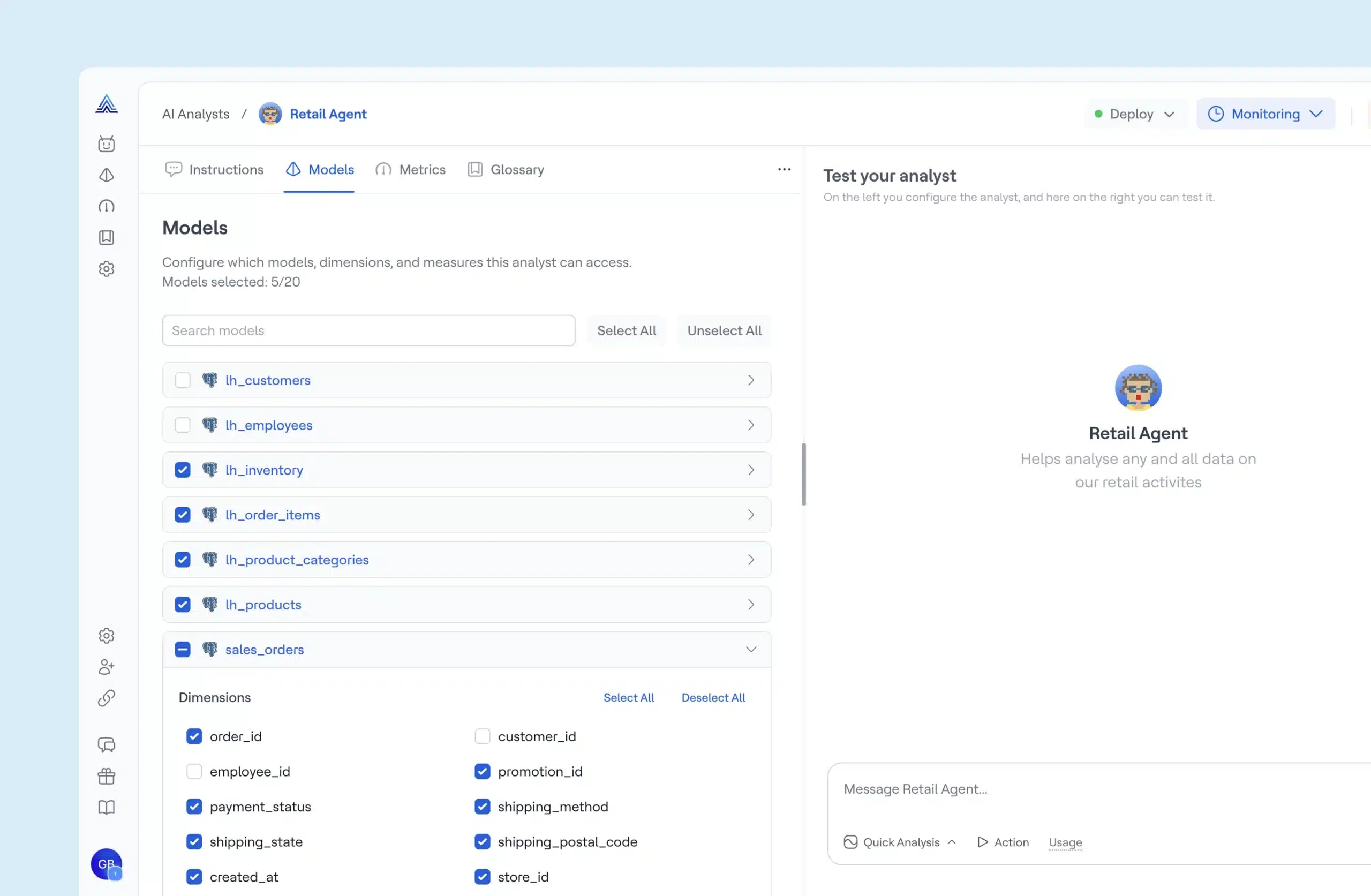Click the Search models input field
1371x896 pixels.
click(368, 331)
